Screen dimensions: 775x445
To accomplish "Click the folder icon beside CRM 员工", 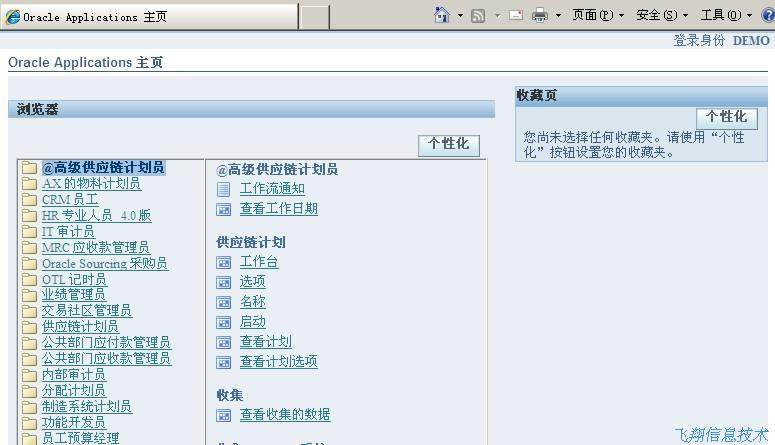I will [x=30, y=200].
